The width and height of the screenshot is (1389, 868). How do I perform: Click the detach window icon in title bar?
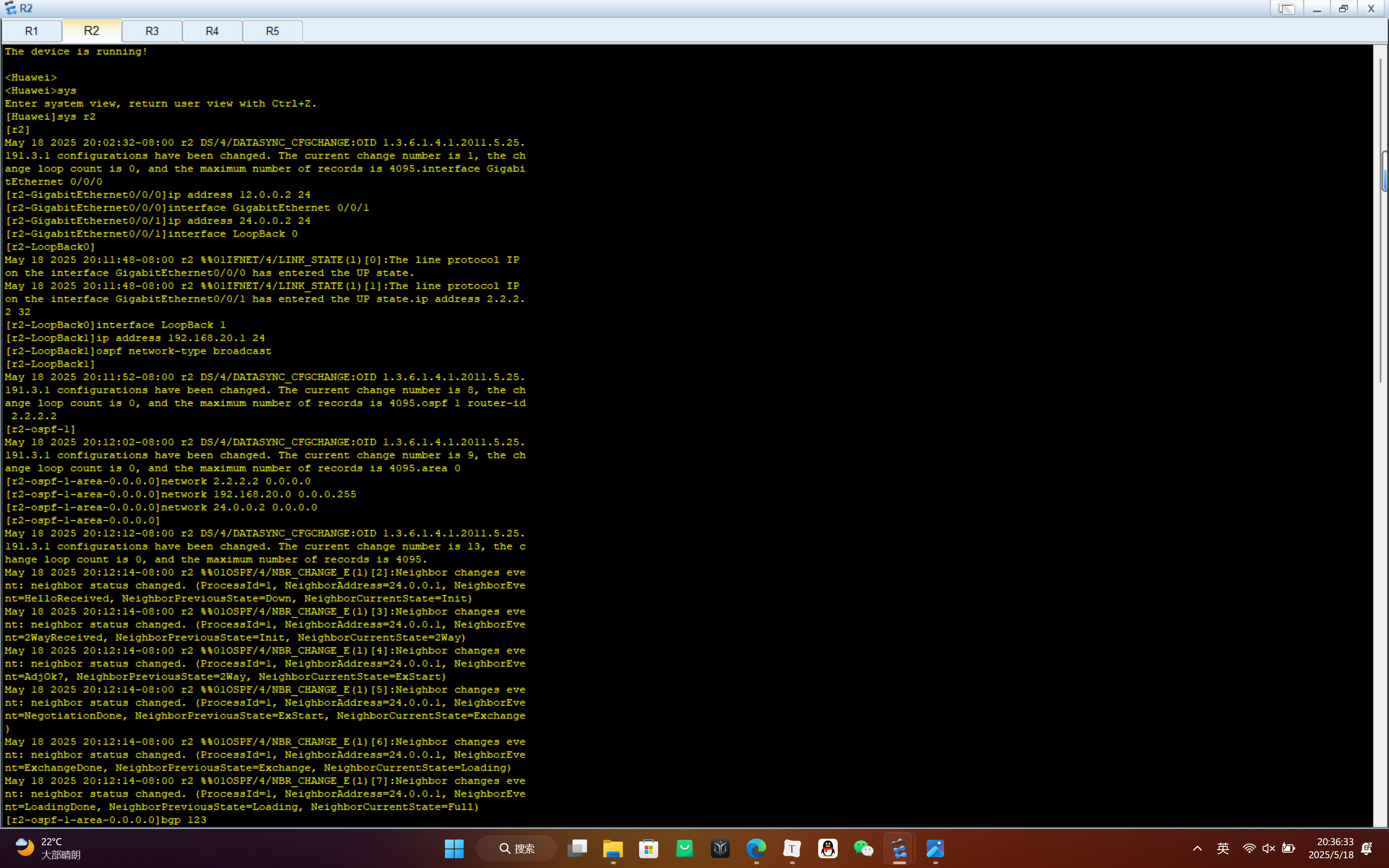pyautogui.click(x=1286, y=9)
